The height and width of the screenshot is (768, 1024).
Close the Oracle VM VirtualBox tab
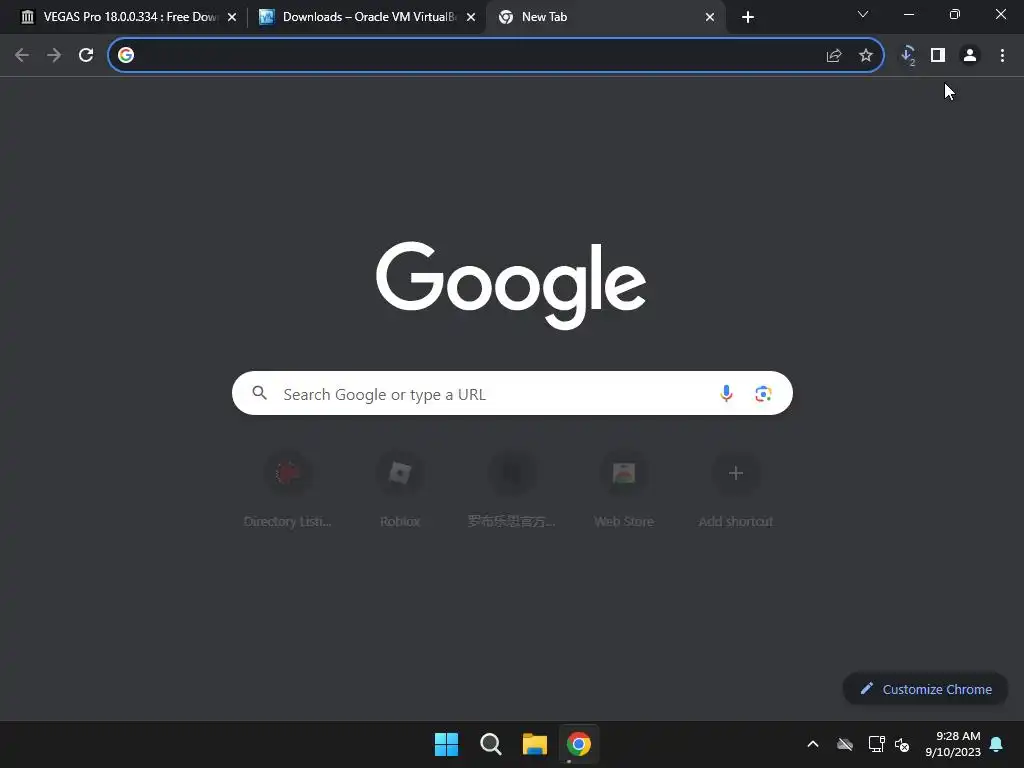[x=471, y=17]
